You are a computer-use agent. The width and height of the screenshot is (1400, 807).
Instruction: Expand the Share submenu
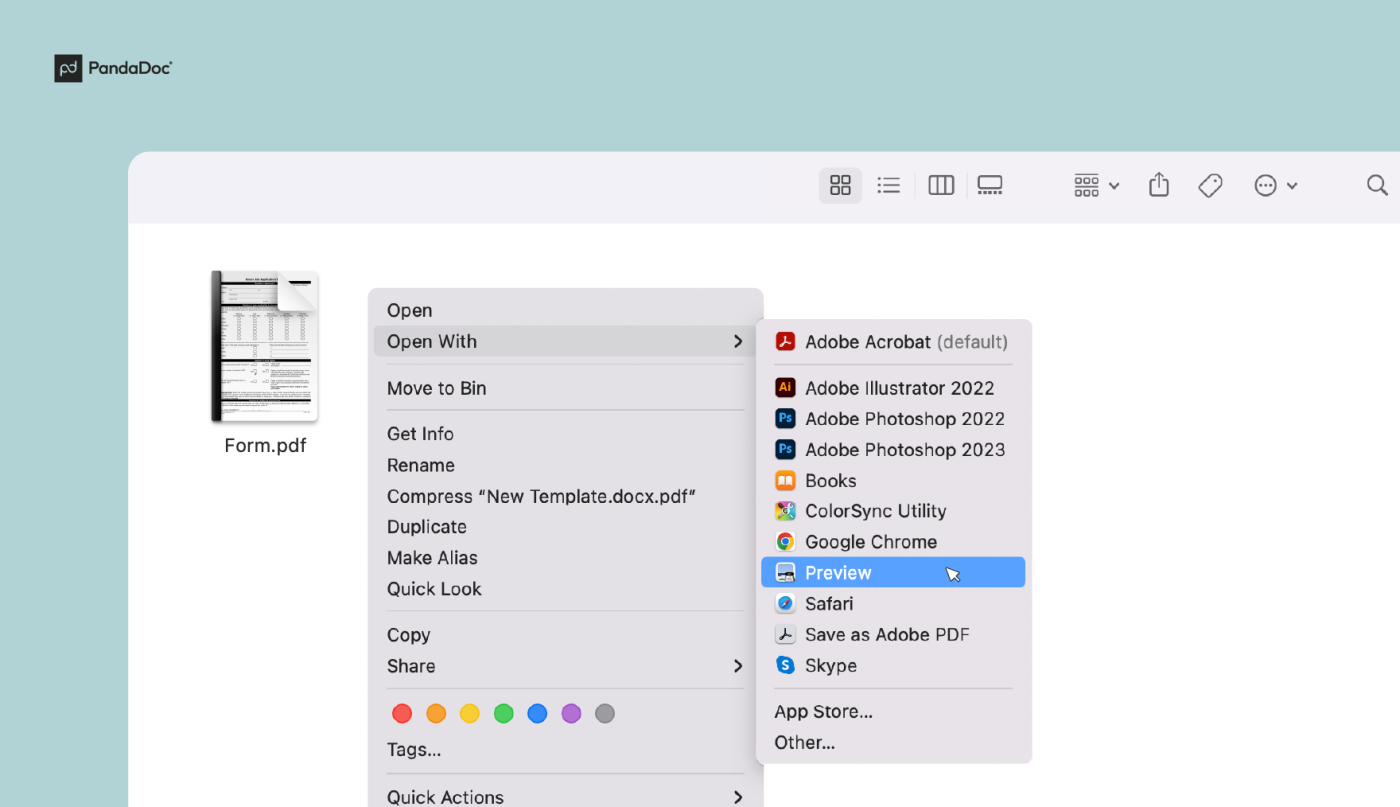pyautogui.click(x=565, y=666)
